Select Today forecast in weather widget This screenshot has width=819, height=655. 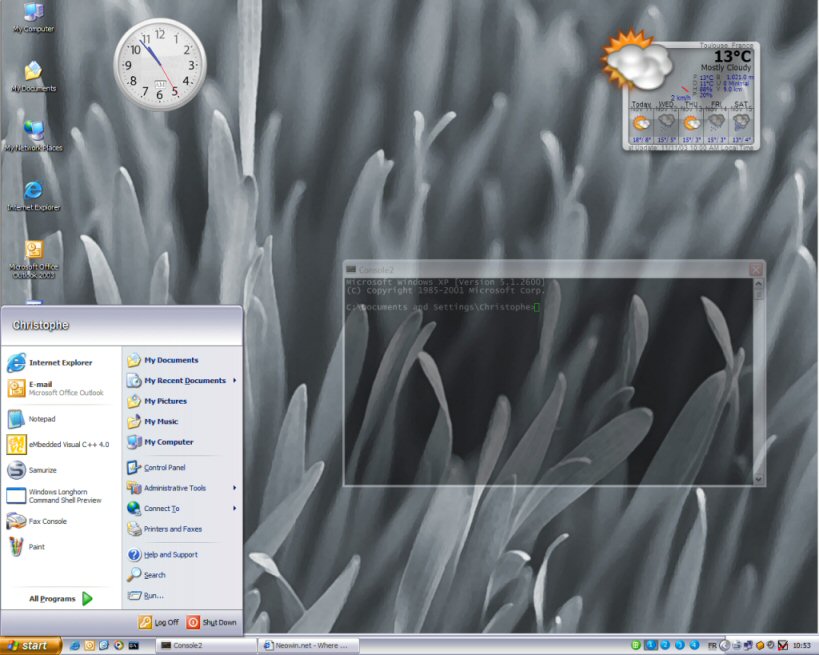tap(641, 123)
